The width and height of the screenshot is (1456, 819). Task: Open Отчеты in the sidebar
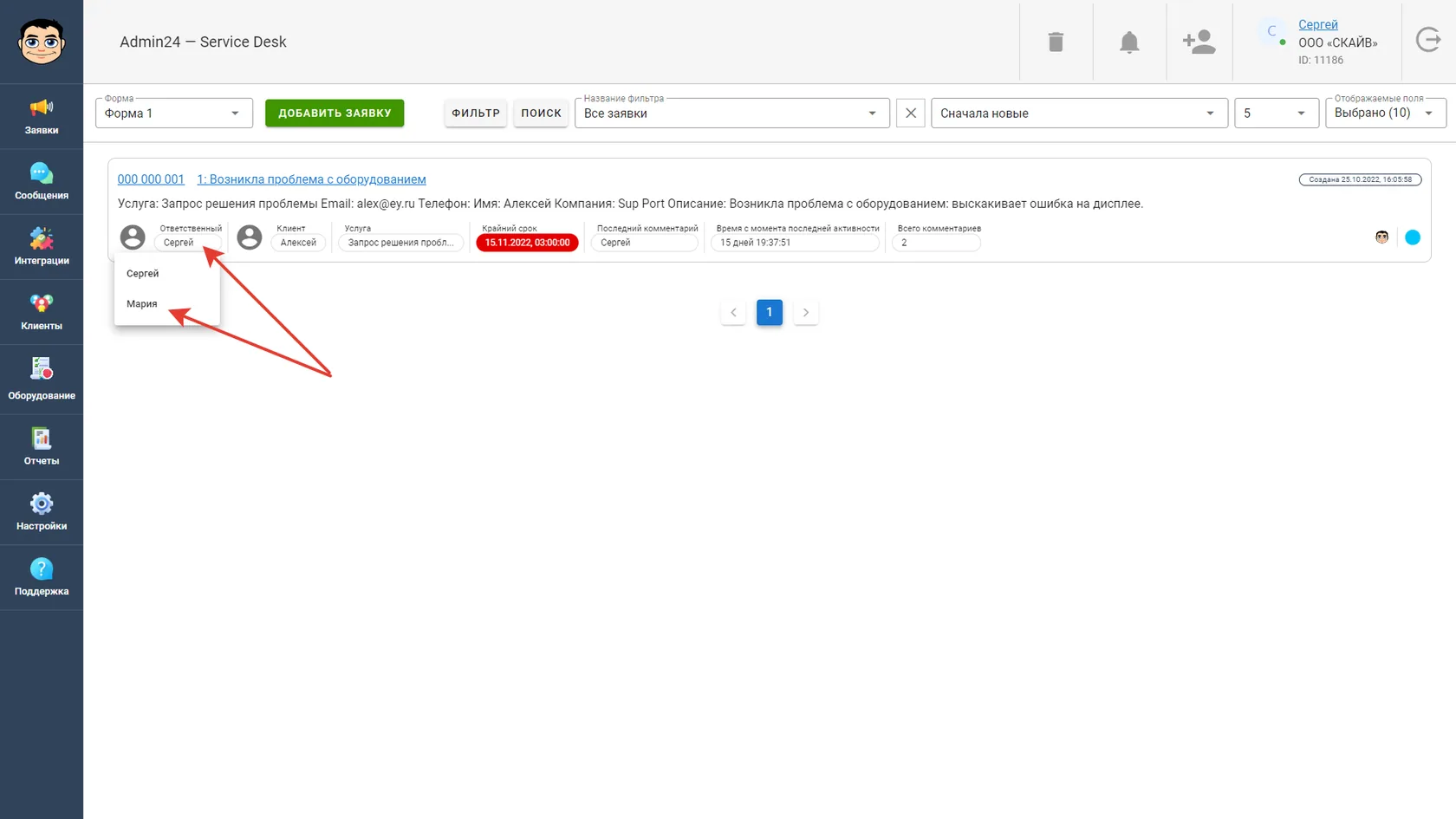[x=42, y=447]
